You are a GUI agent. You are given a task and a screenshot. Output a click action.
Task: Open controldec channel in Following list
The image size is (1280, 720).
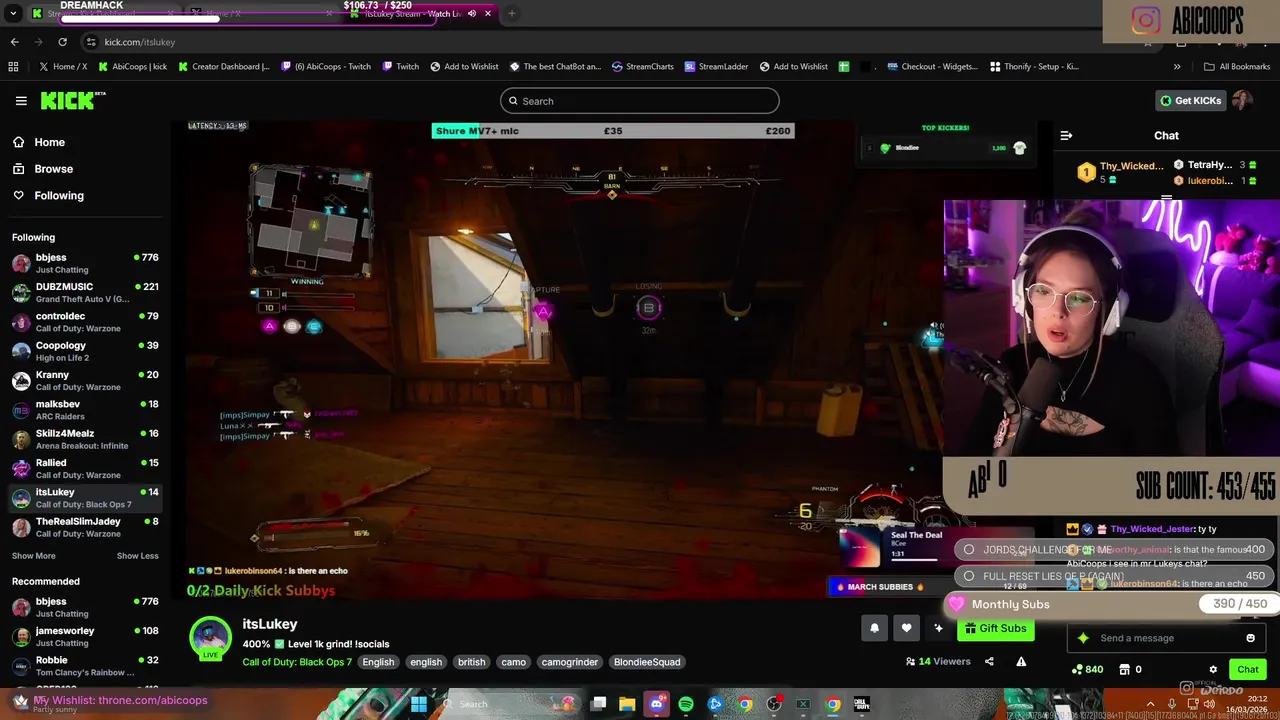click(x=85, y=322)
